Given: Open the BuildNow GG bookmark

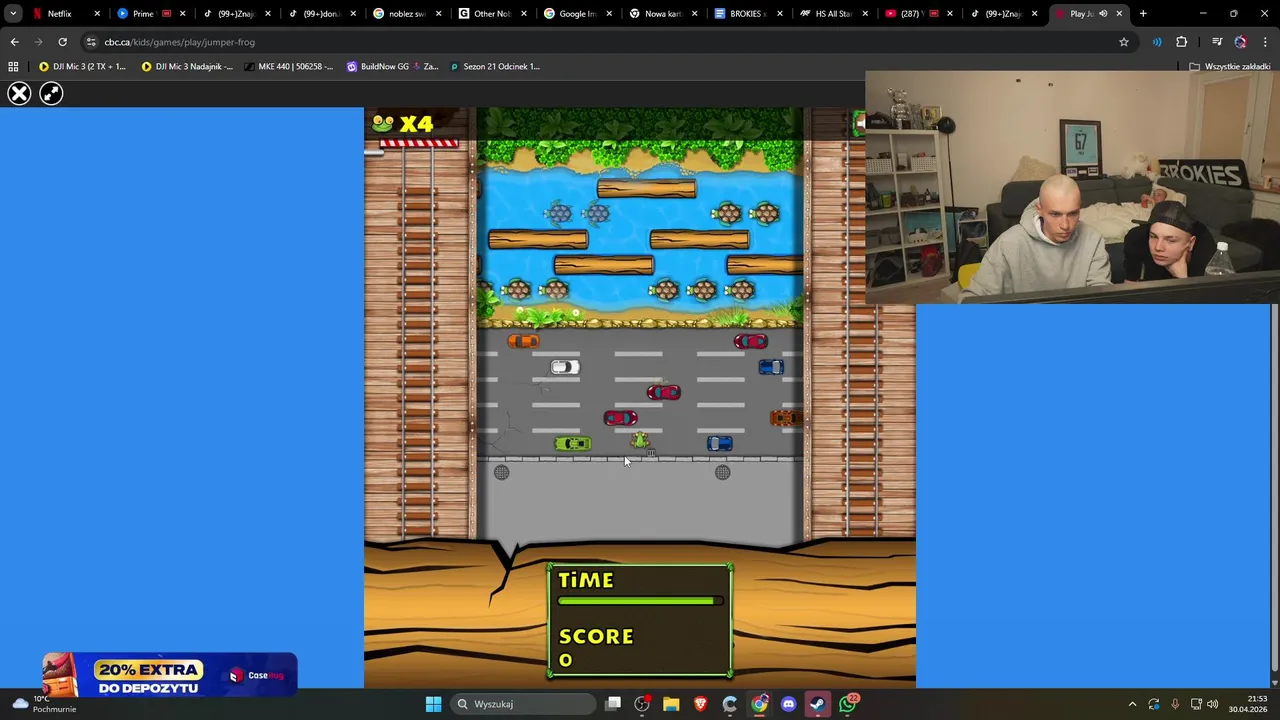Looking at the screenshot, I should (x=392, y=67).
